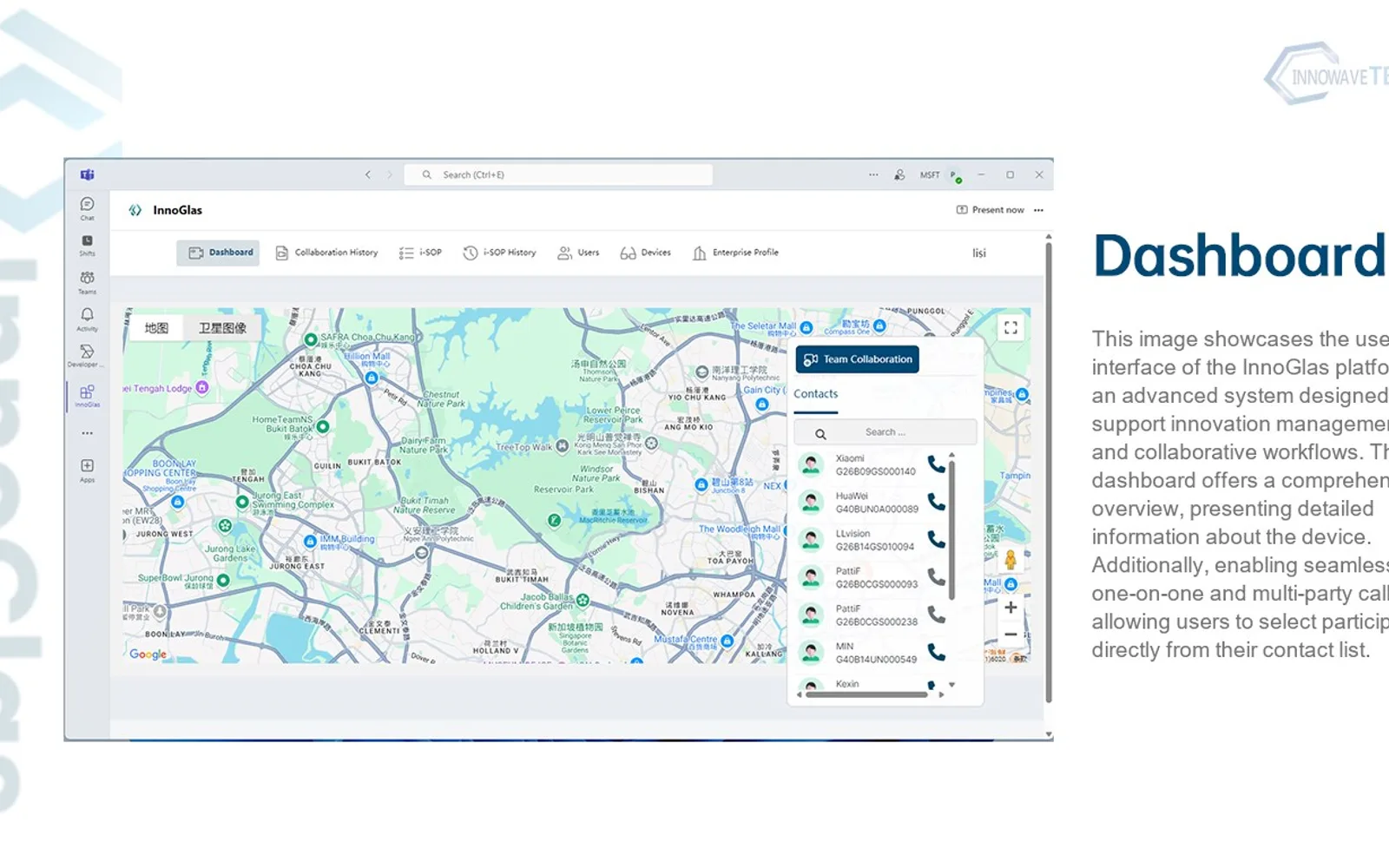The width and height of the screenshot is (1389, 868).
Task: Call the MIN contact
Action: point(936,652)
